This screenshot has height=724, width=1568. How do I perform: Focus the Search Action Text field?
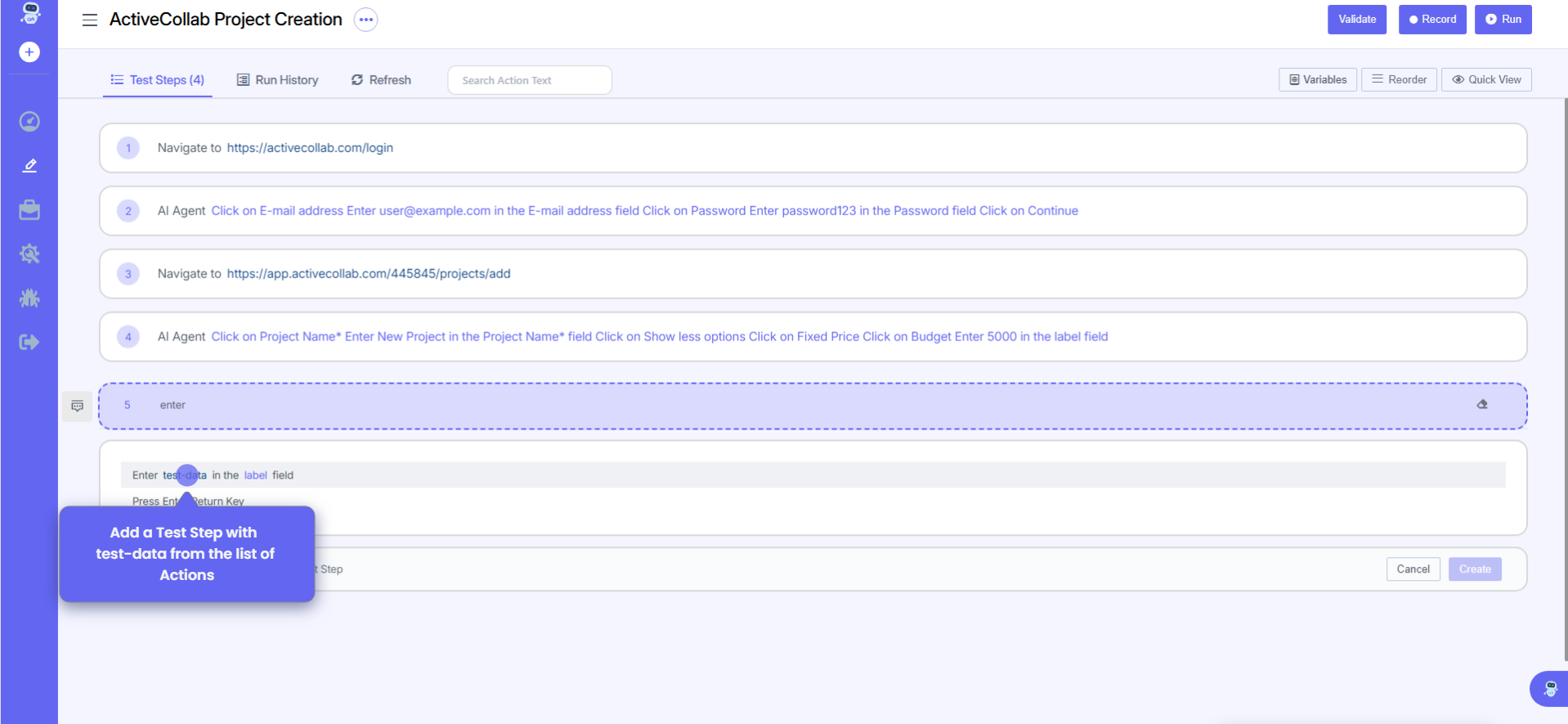529,80
